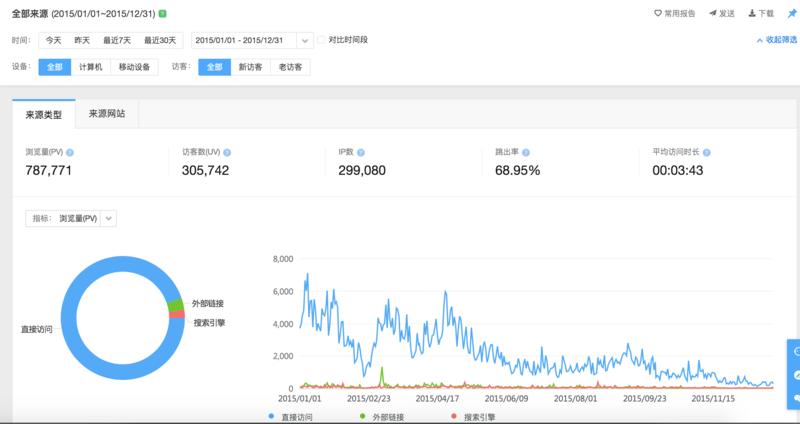Click the 2015/02/23 x-axis date label
Viewport: 800px width, 424px height.
point(369,398)
